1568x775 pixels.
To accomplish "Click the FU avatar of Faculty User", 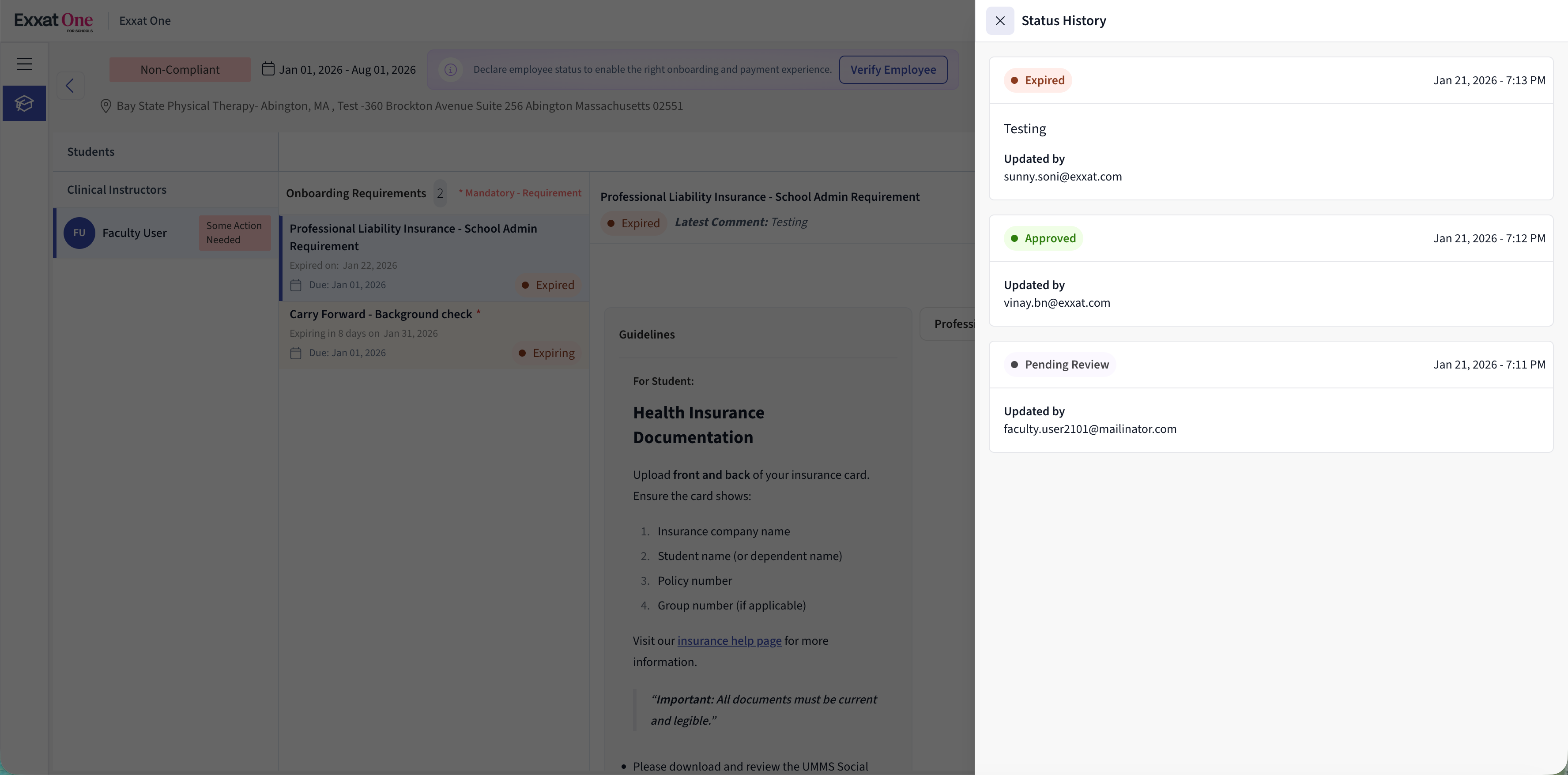I will point(79,233).
